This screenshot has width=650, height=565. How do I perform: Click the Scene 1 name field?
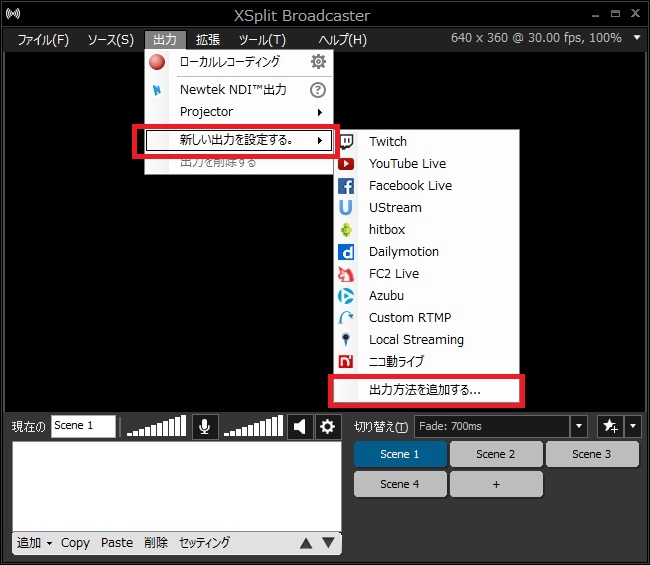pos(83,426)
